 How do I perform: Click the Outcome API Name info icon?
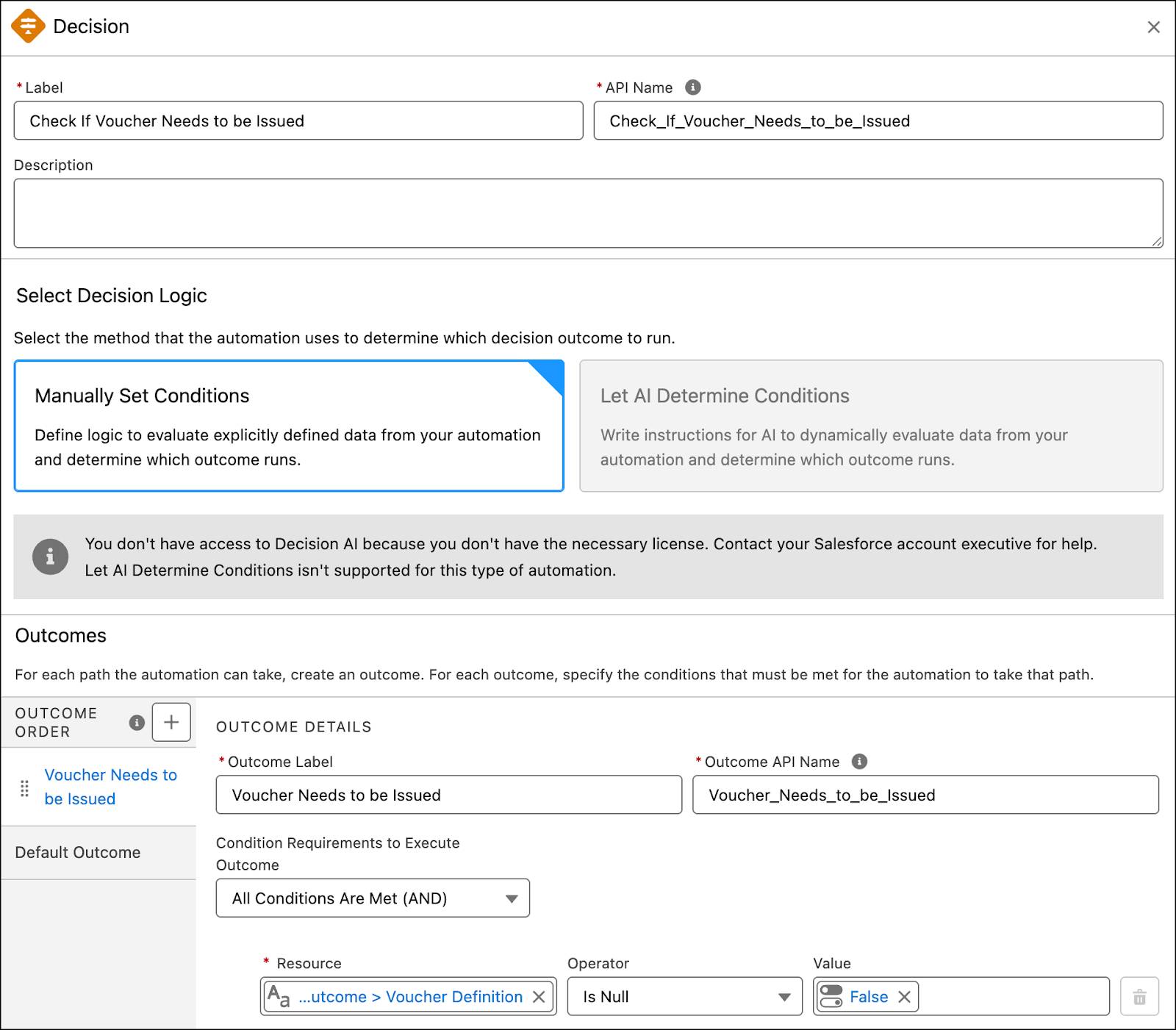pos(859,762)
